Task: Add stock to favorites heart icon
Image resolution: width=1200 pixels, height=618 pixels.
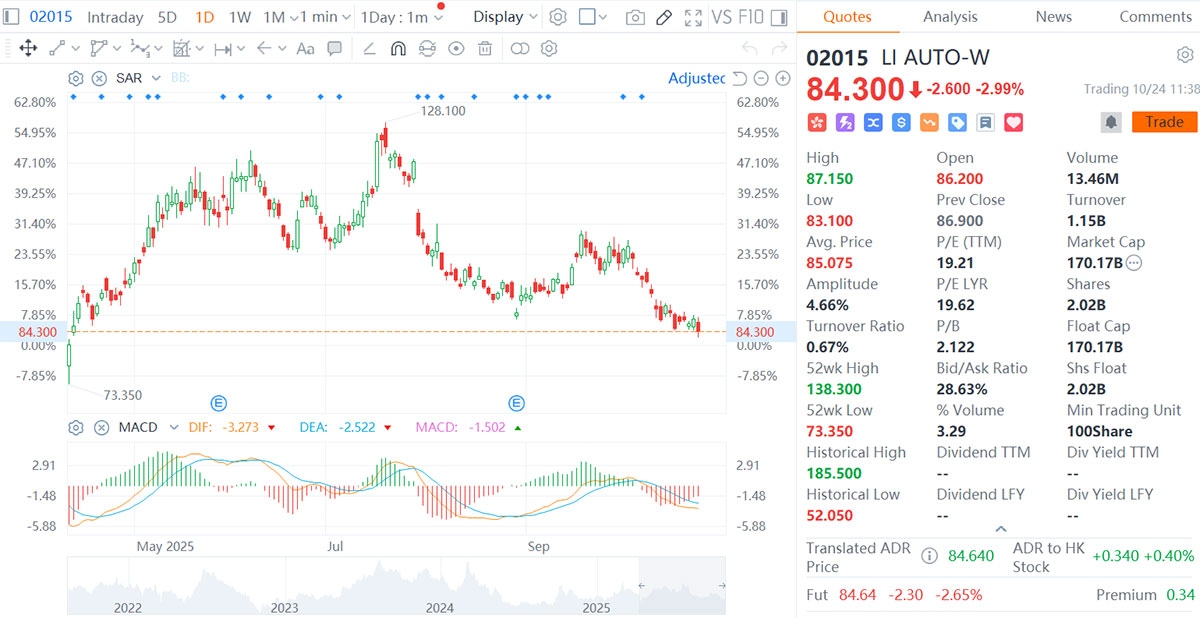Action: (1014, 122)
